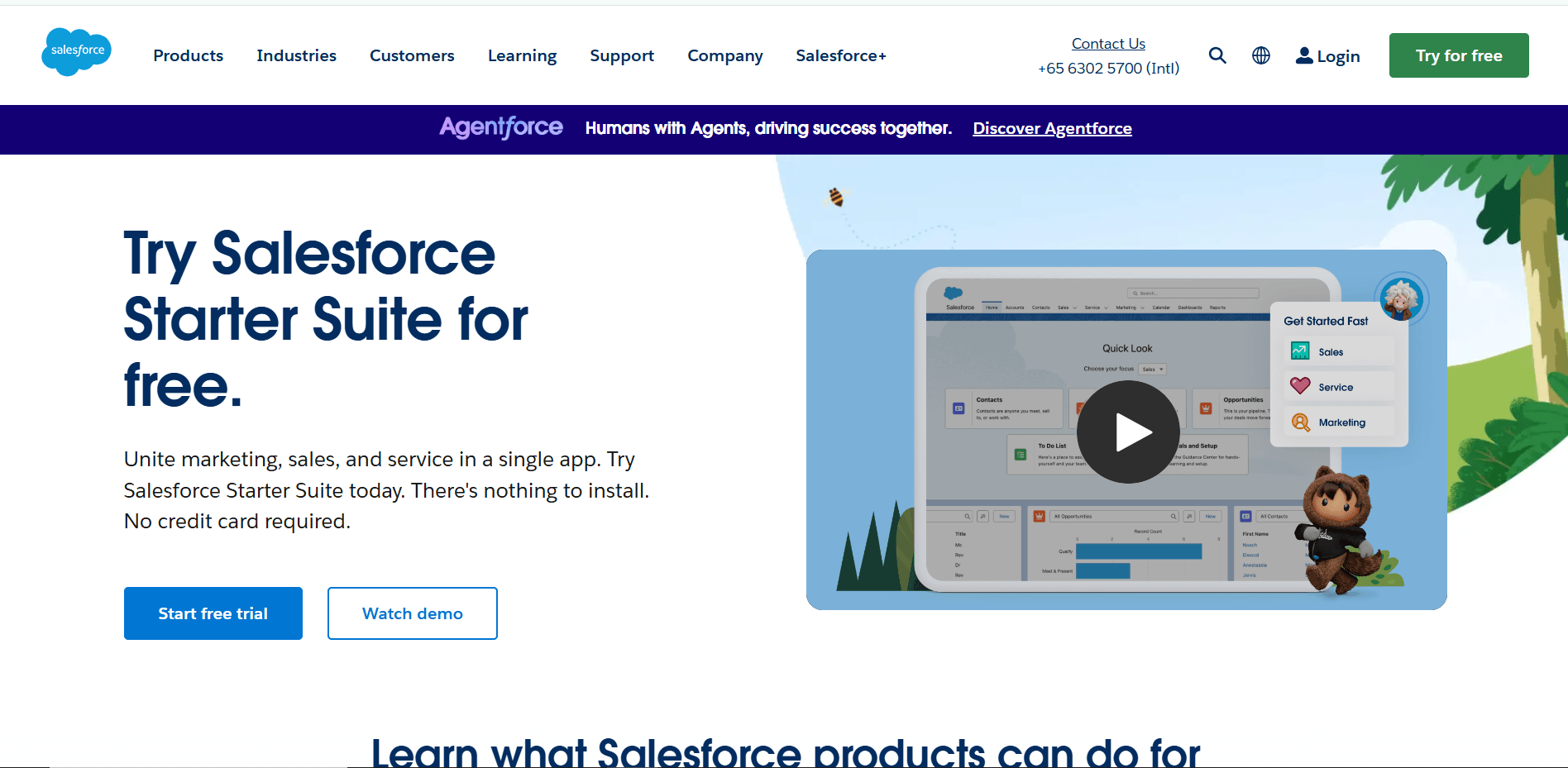Click the Try for free button
1568x768 pixels.
(1459, 55)
